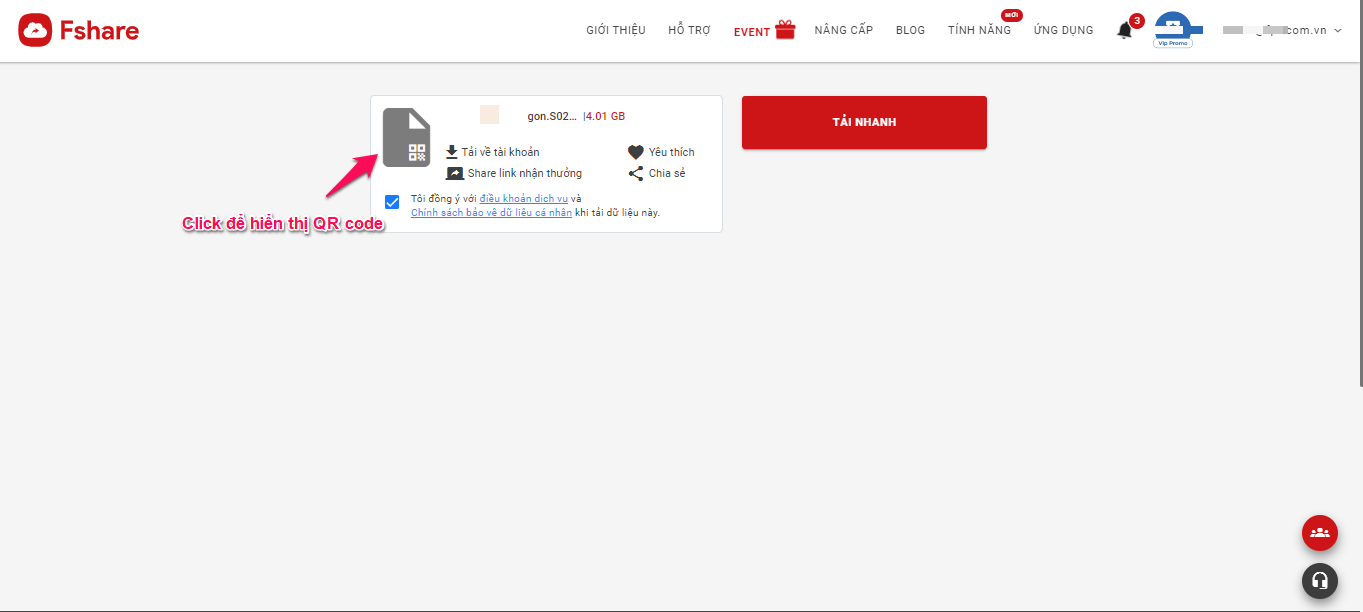Open the EVENT page
This screenshot has width=1363, height=612.
click(x=750, y=31)
